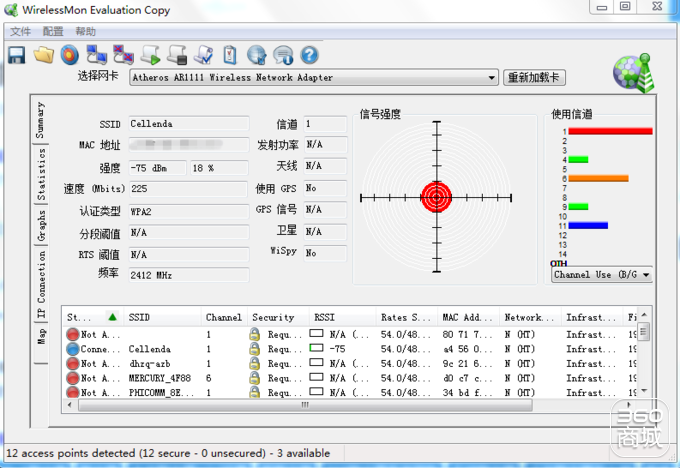Open file with the folder icon

[x=44, y=55]
